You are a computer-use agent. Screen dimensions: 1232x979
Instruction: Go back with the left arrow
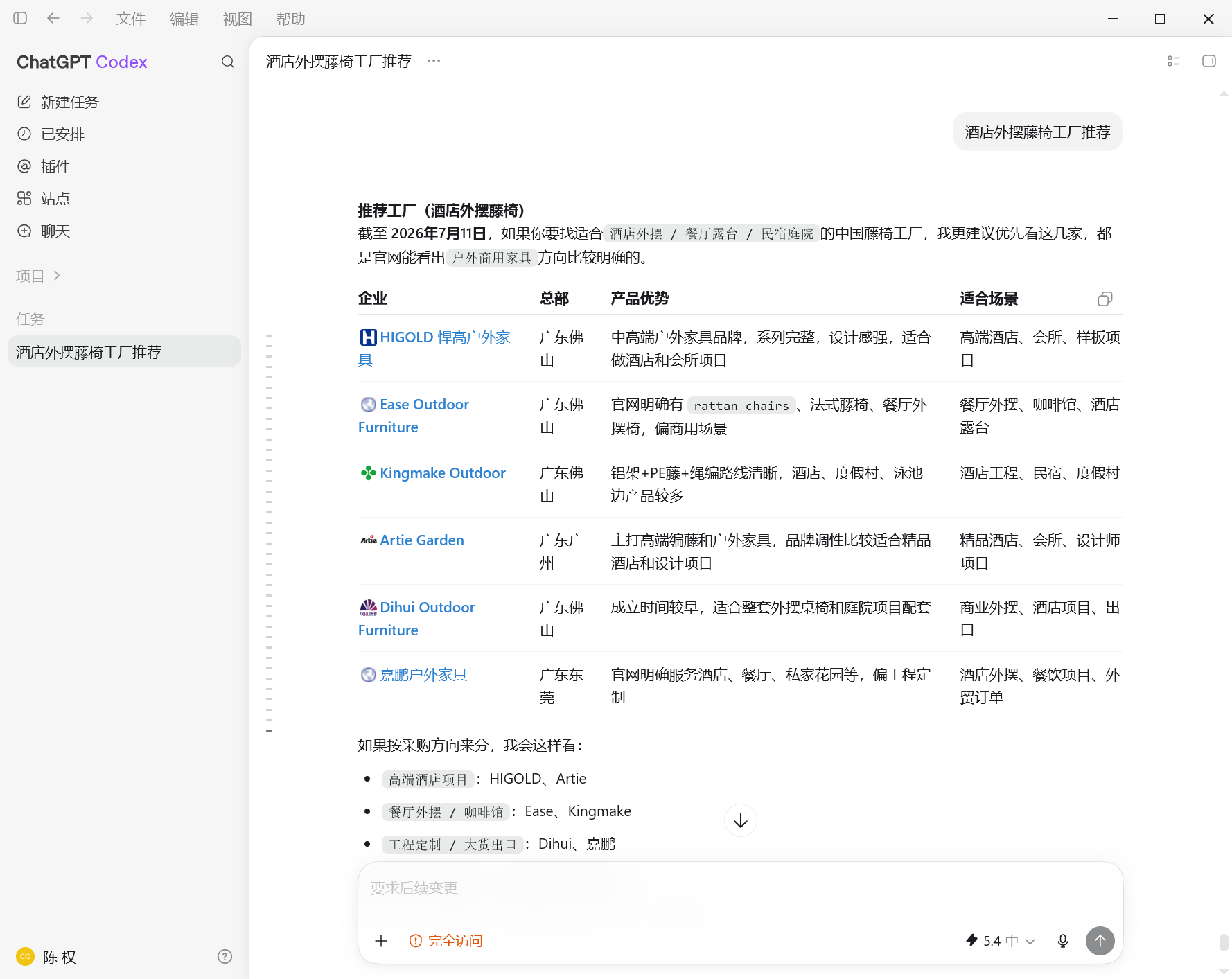click(53, 19)
